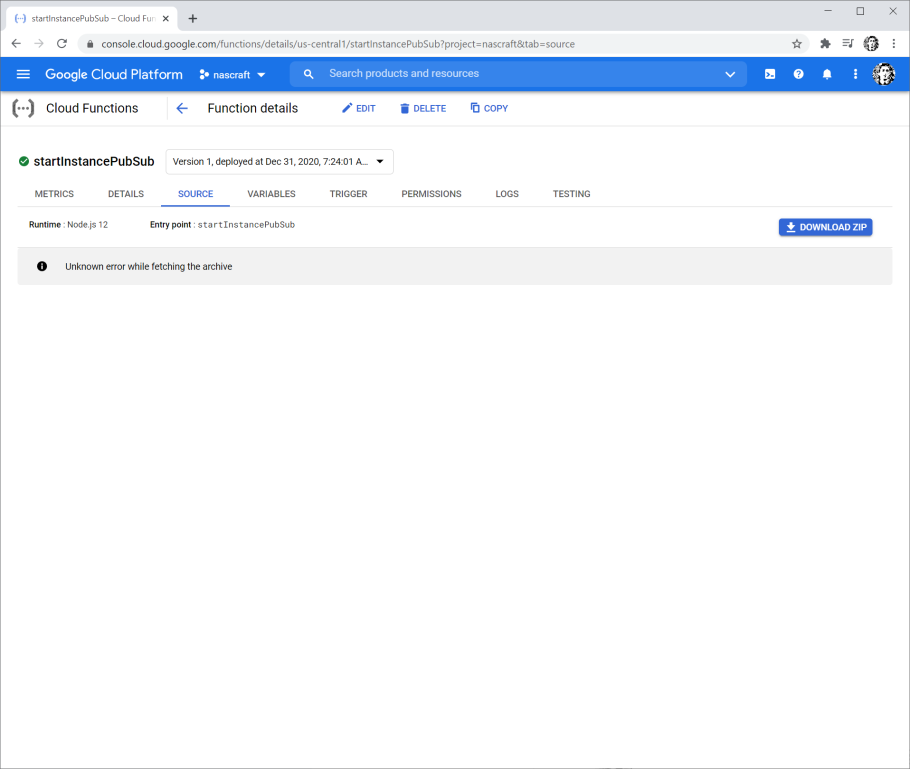Expand the nascraft project selector
Image resolution: width=910 pixels, height=769 pixels.
point(233,75)
